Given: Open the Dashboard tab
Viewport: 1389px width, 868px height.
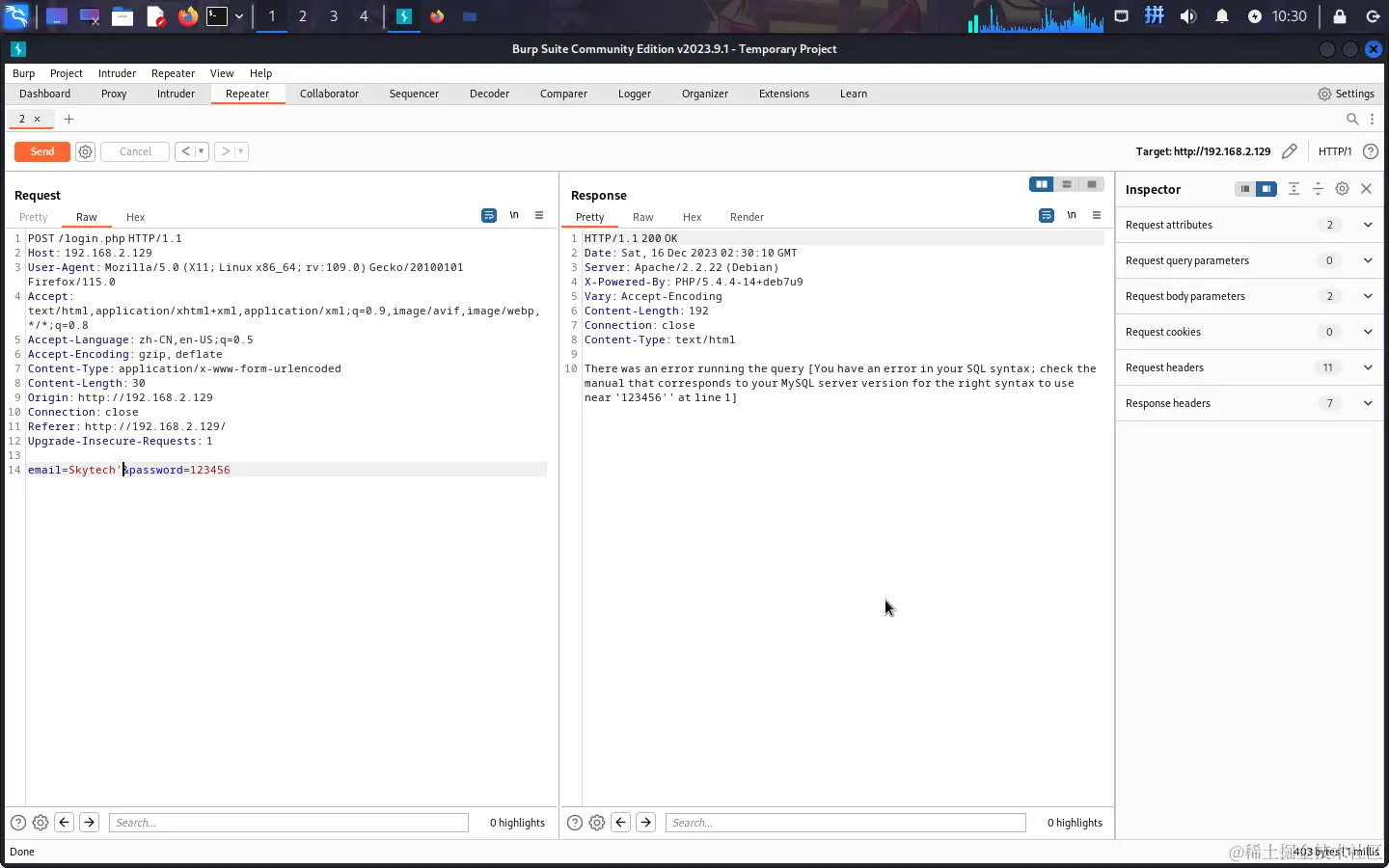Looking at the screenshot, I should [x=44, y=94].
